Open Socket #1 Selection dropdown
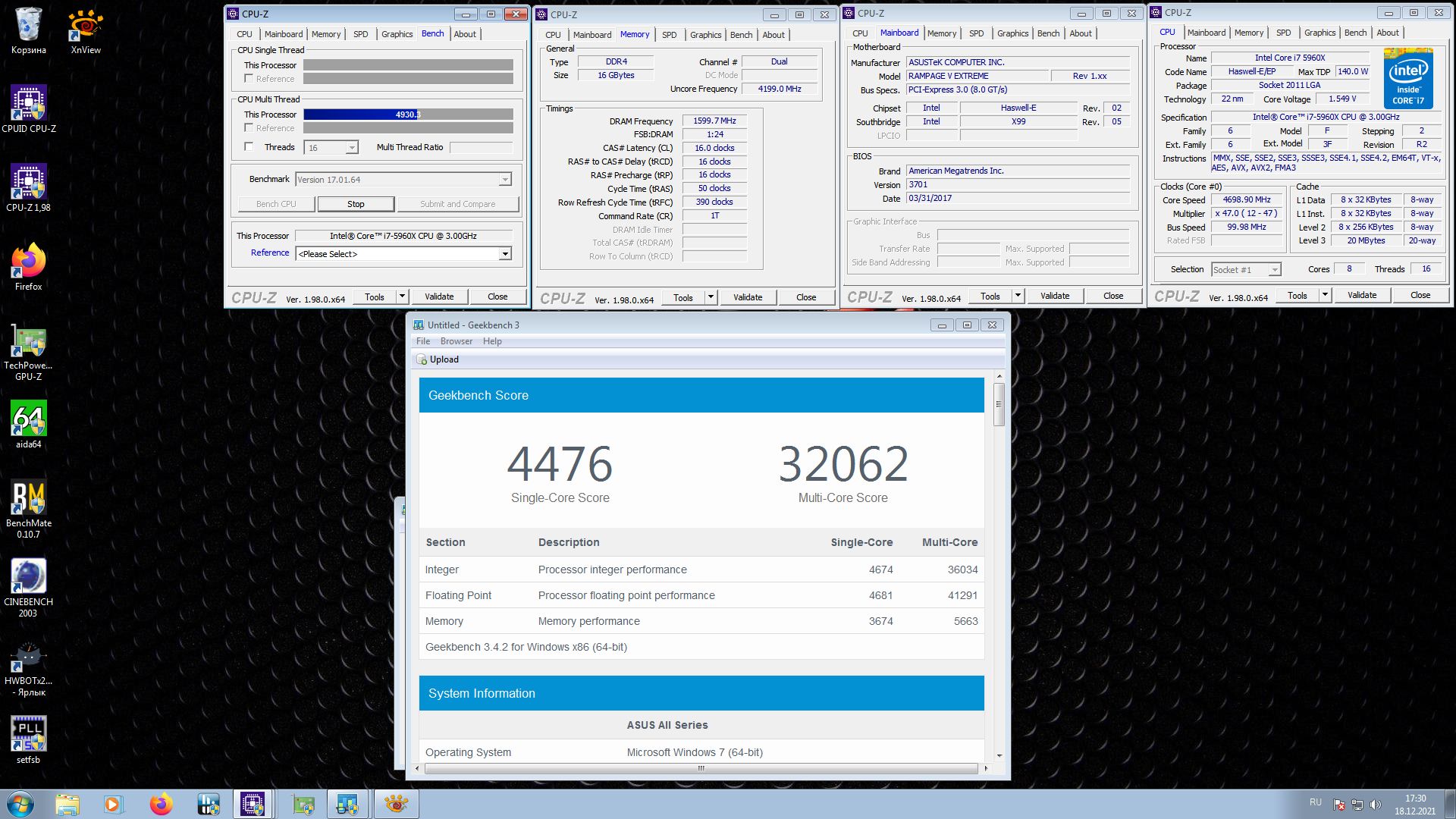The height and width of the screenshot is (819, 1456). [x=1246, y=270]
